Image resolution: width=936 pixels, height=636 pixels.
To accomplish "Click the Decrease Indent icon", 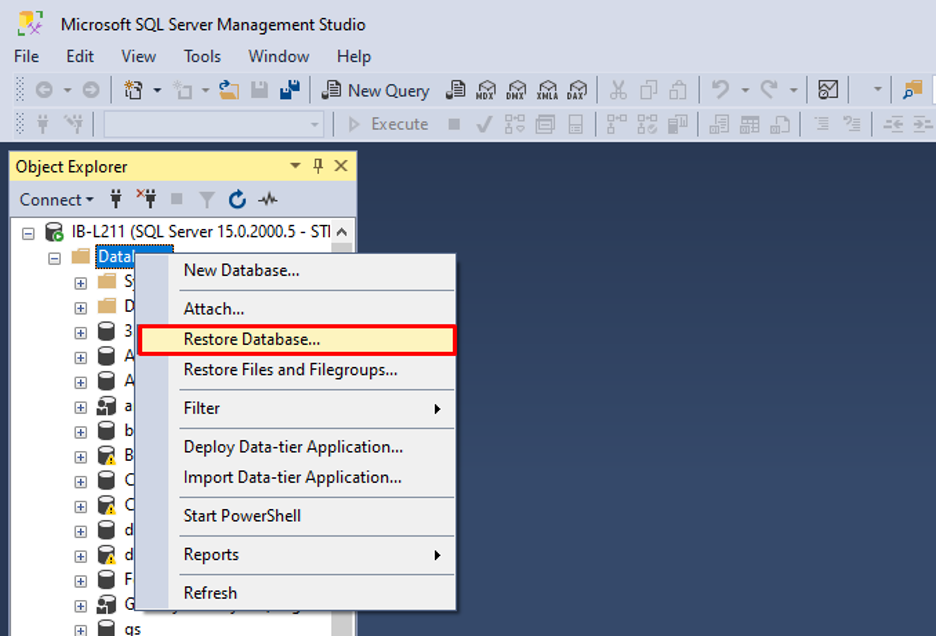I will [893, 124].
